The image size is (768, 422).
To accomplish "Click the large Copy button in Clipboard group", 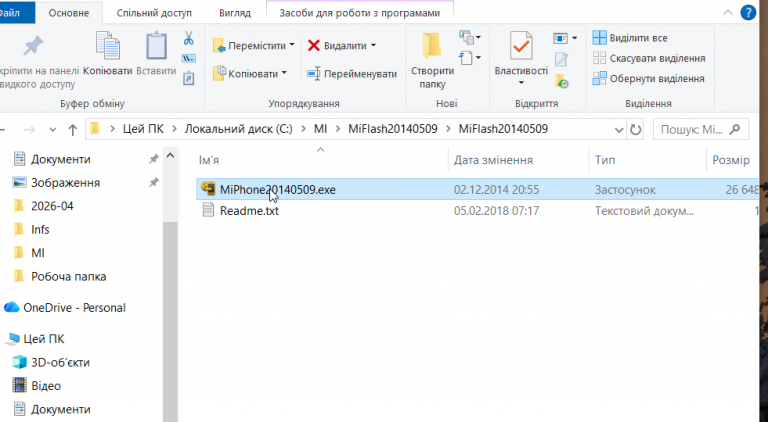I will (108, 54).
